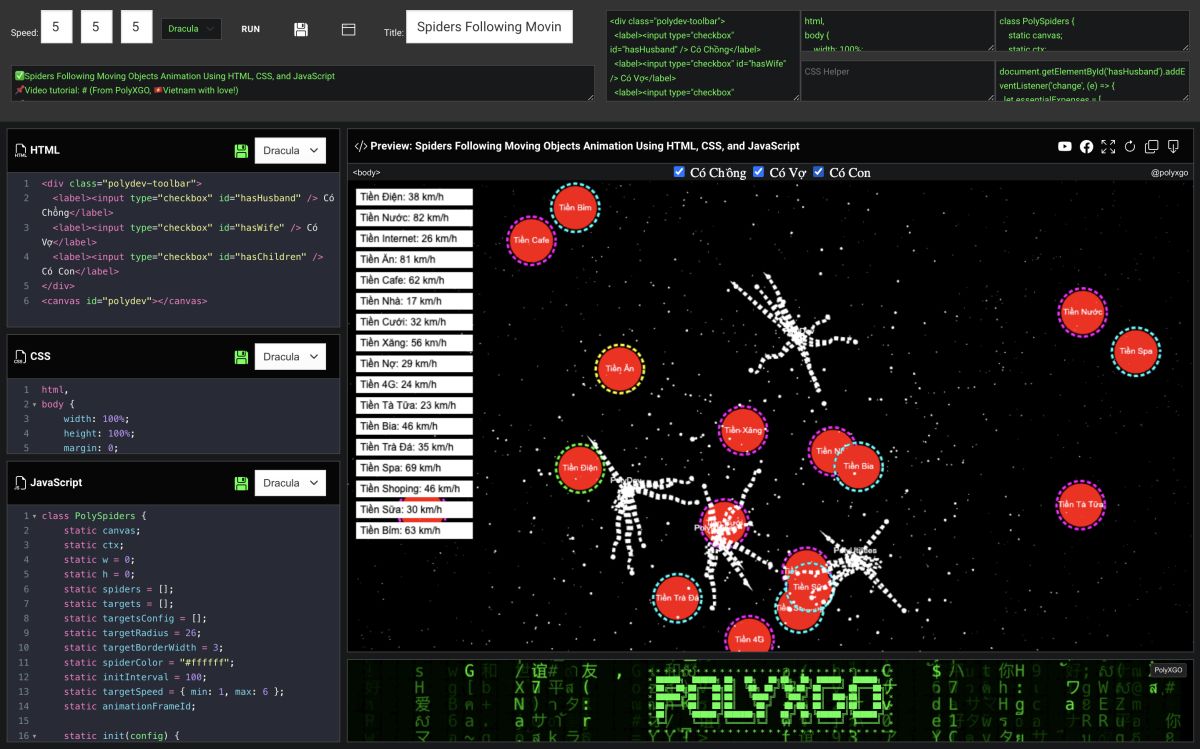
Task: Click the top JS box with getElementById hasHusband
Action: (x=1092, y=81)
